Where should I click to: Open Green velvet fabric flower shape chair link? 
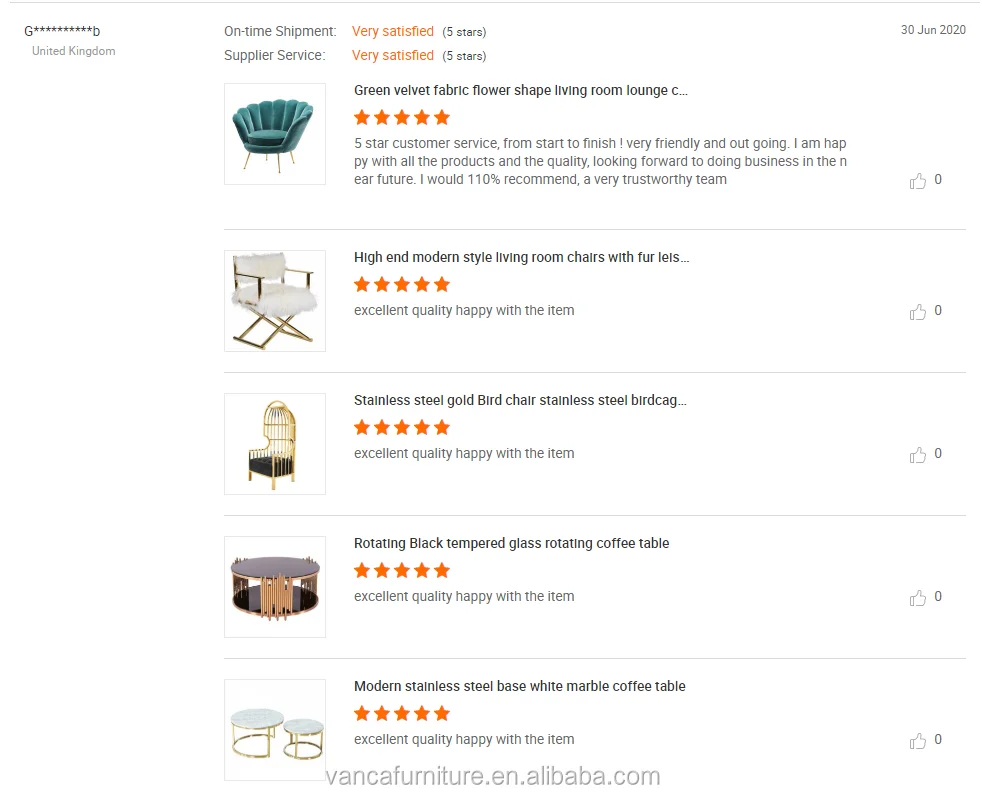tap(520, 90)
